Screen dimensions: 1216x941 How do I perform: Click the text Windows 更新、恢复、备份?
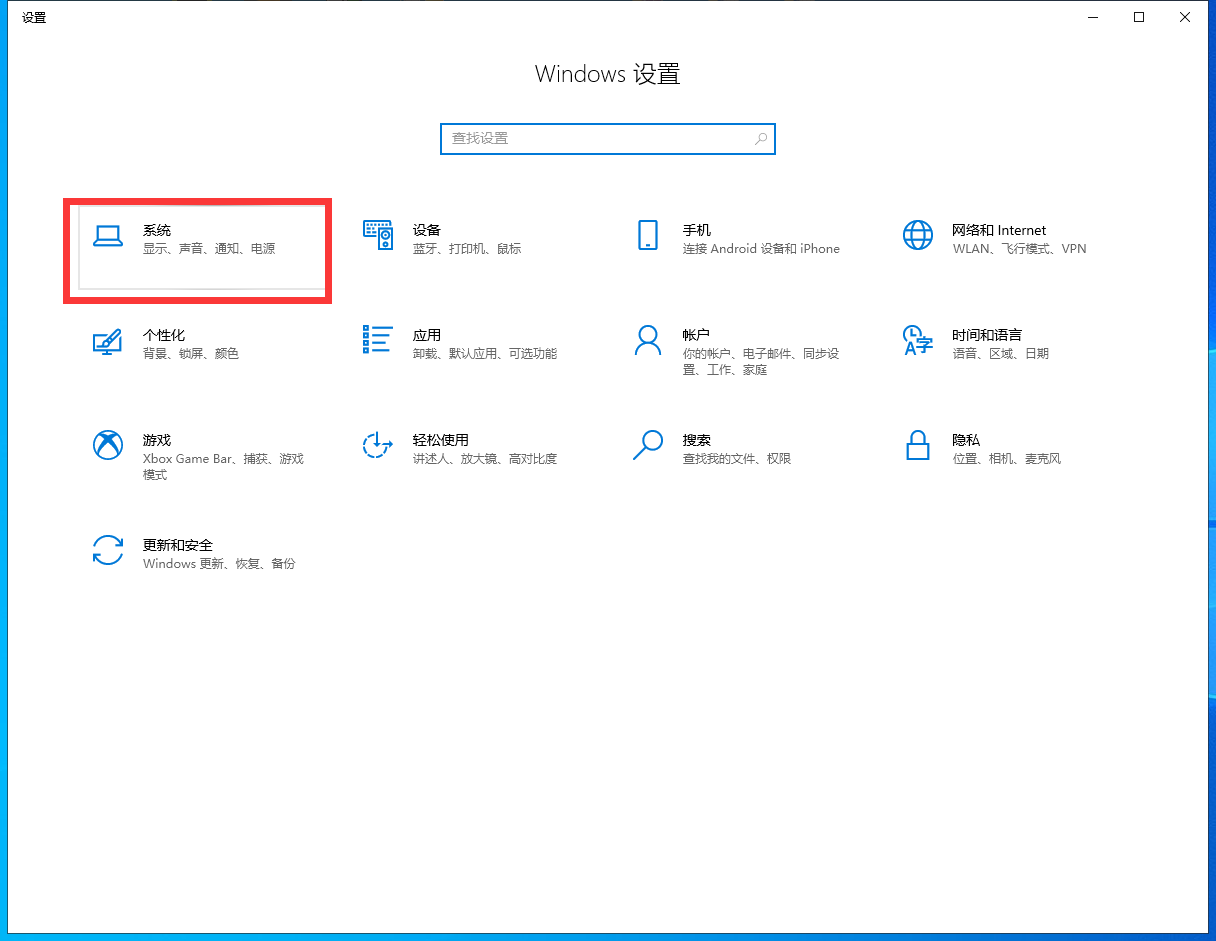coord(219,564)
